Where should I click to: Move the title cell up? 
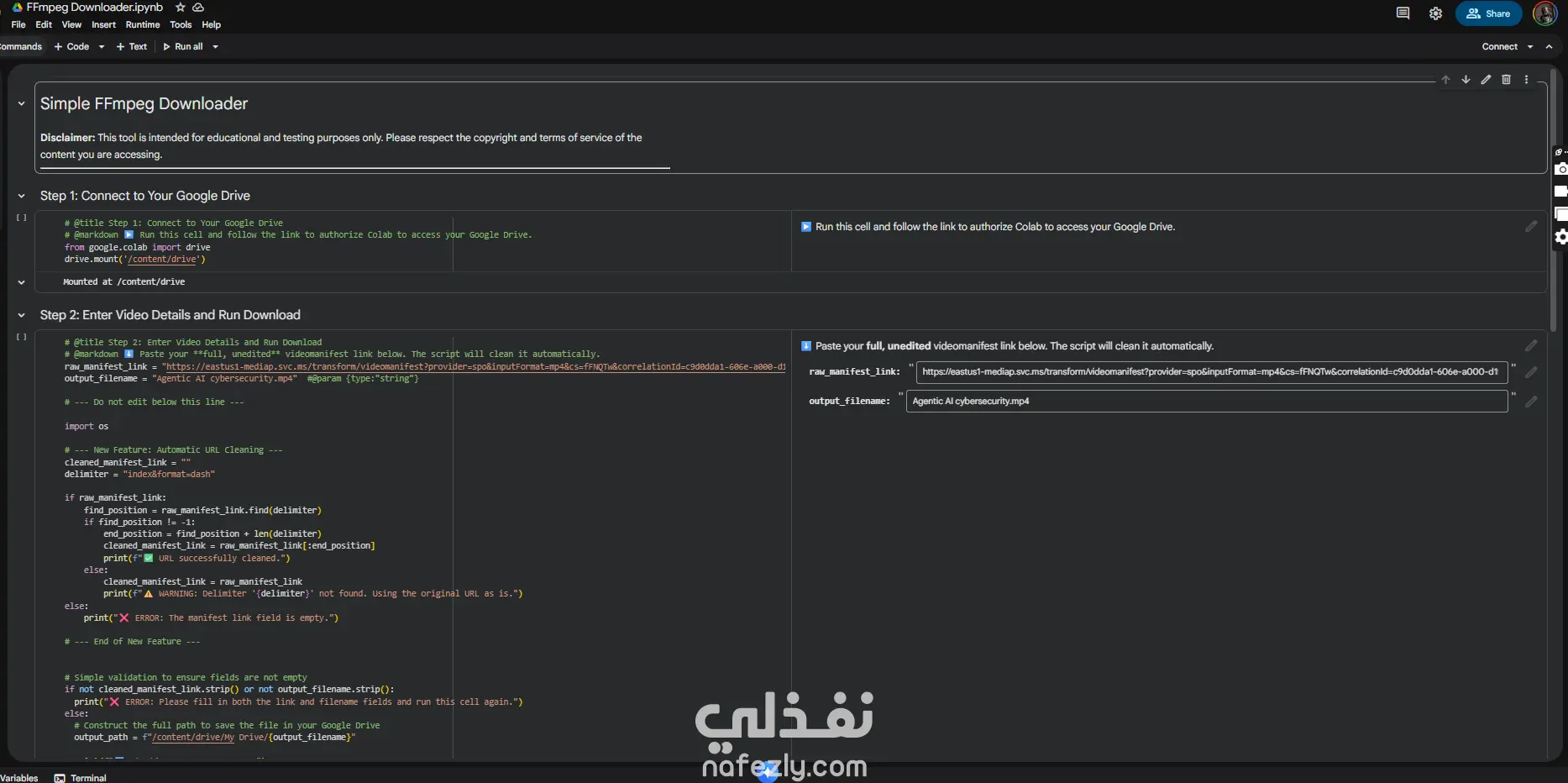(1445, 80)
